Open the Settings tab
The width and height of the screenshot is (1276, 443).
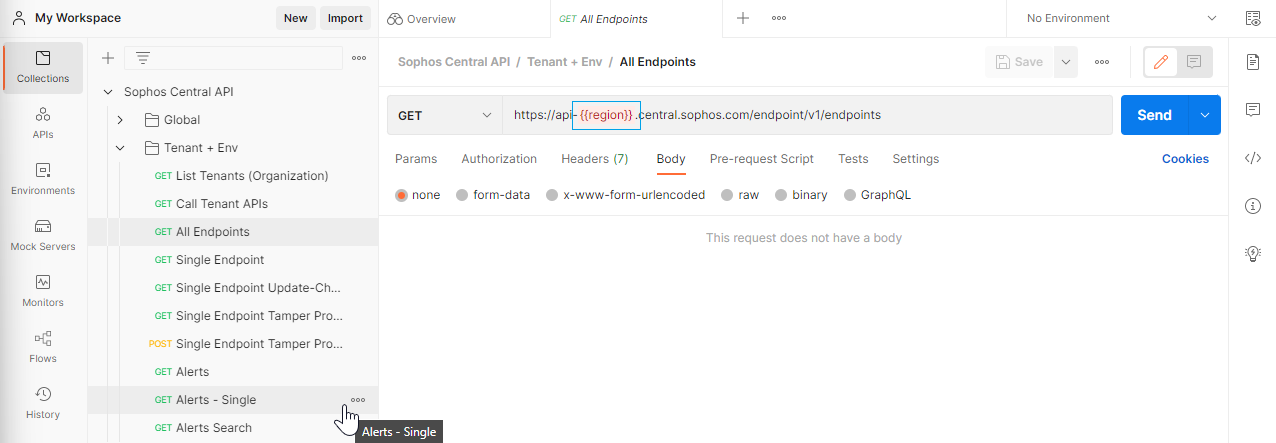(916, 159)
